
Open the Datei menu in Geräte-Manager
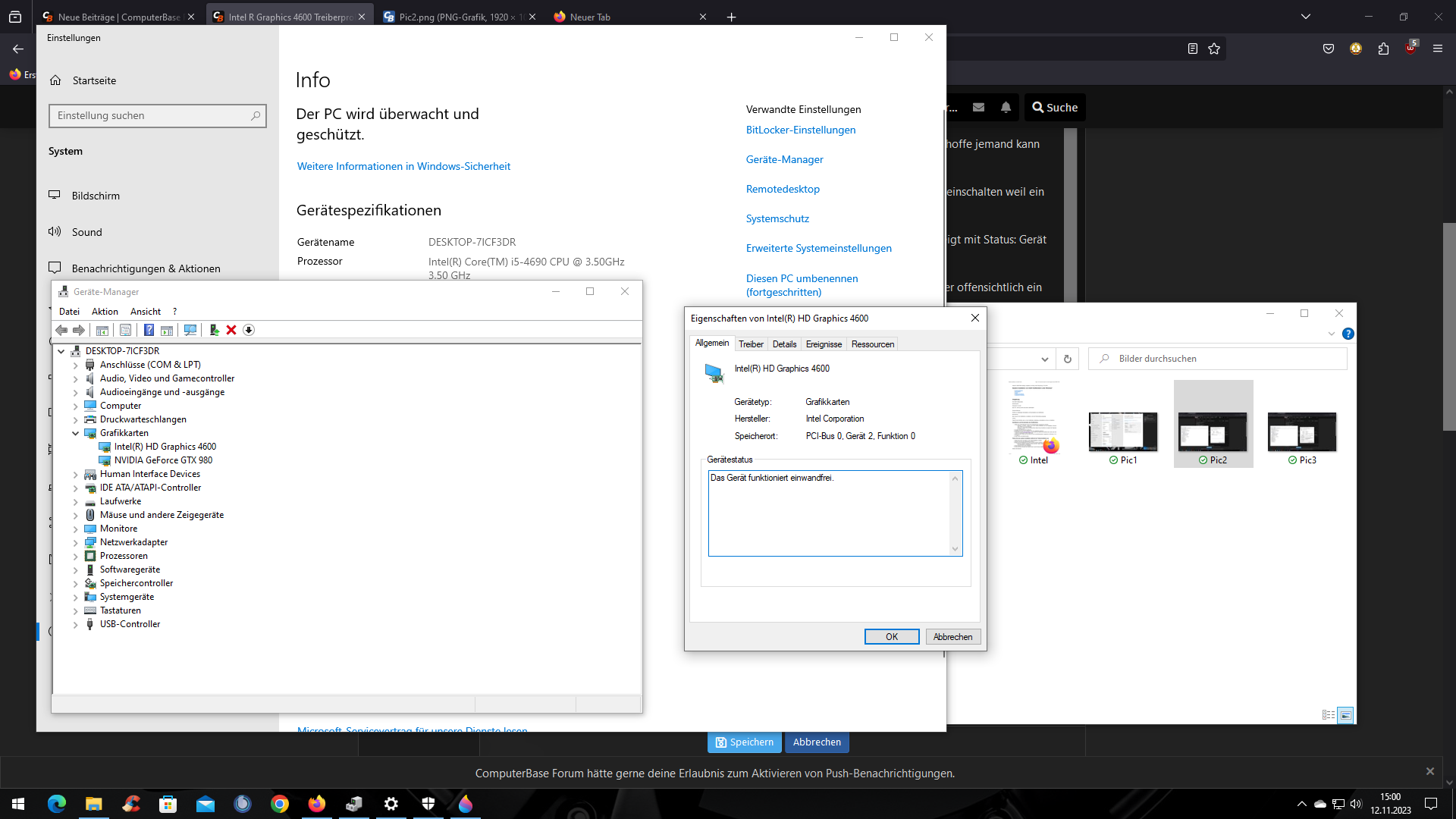(69, 312)
